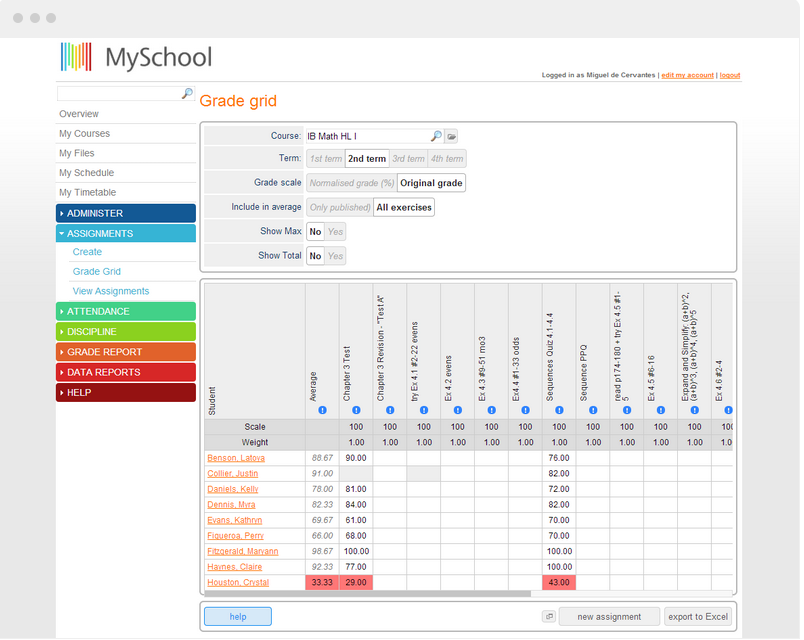The width and height of the screenshot is (804, 640).
Task: Click info icon under Expand and Simplify column
Action: click(x=694, y=410)
